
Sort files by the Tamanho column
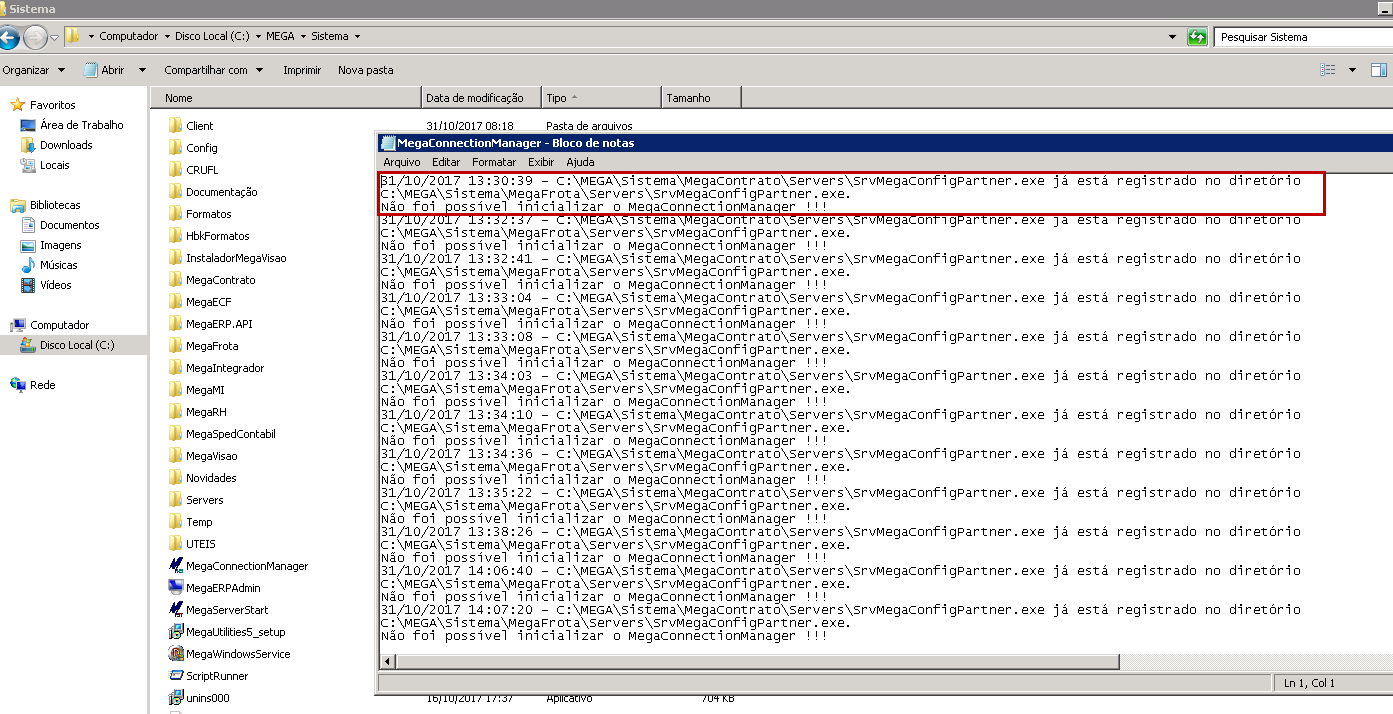(701, 98)
